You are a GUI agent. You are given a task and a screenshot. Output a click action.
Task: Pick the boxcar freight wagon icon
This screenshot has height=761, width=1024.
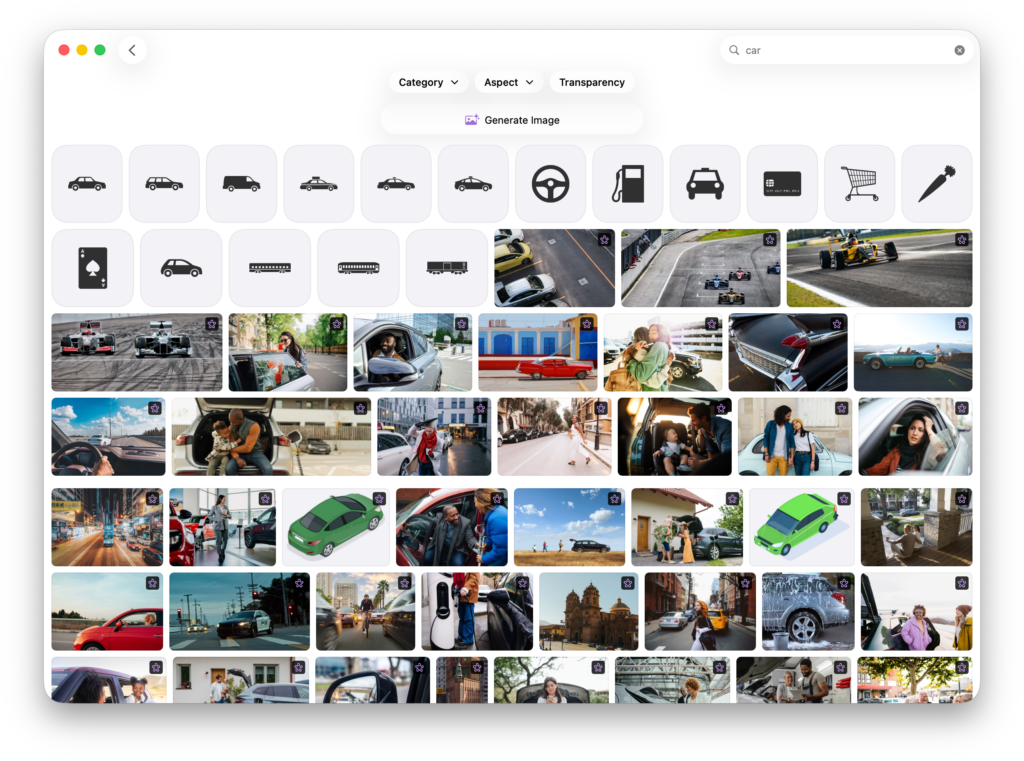click(x=446, y=268)
